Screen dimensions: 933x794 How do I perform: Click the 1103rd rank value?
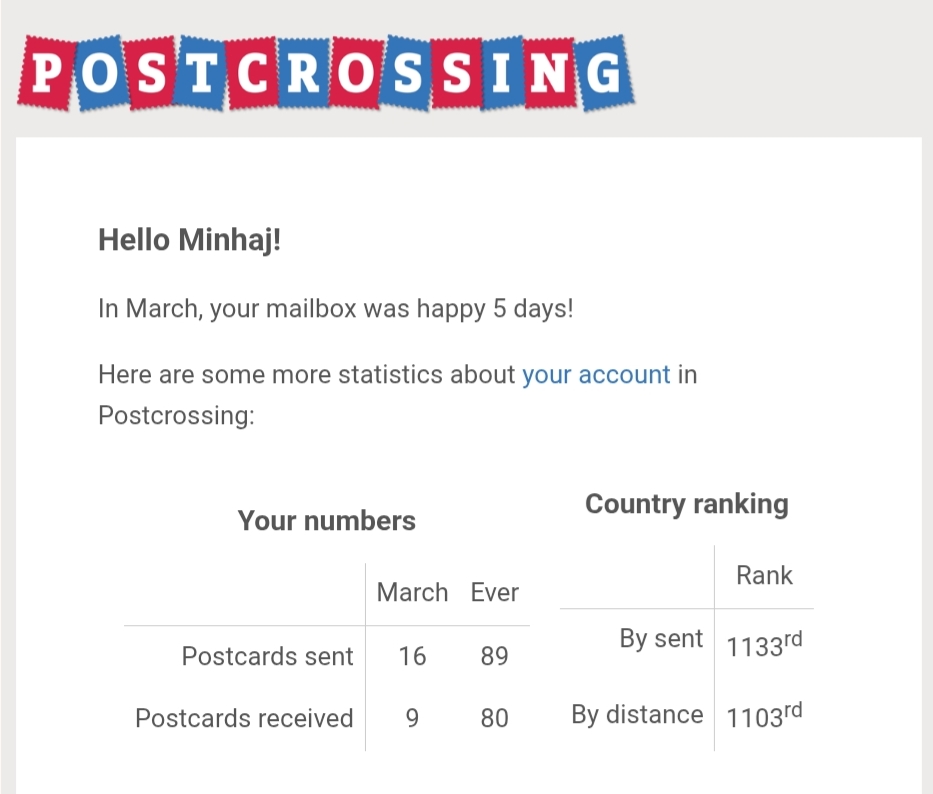[x=764, y=716]
